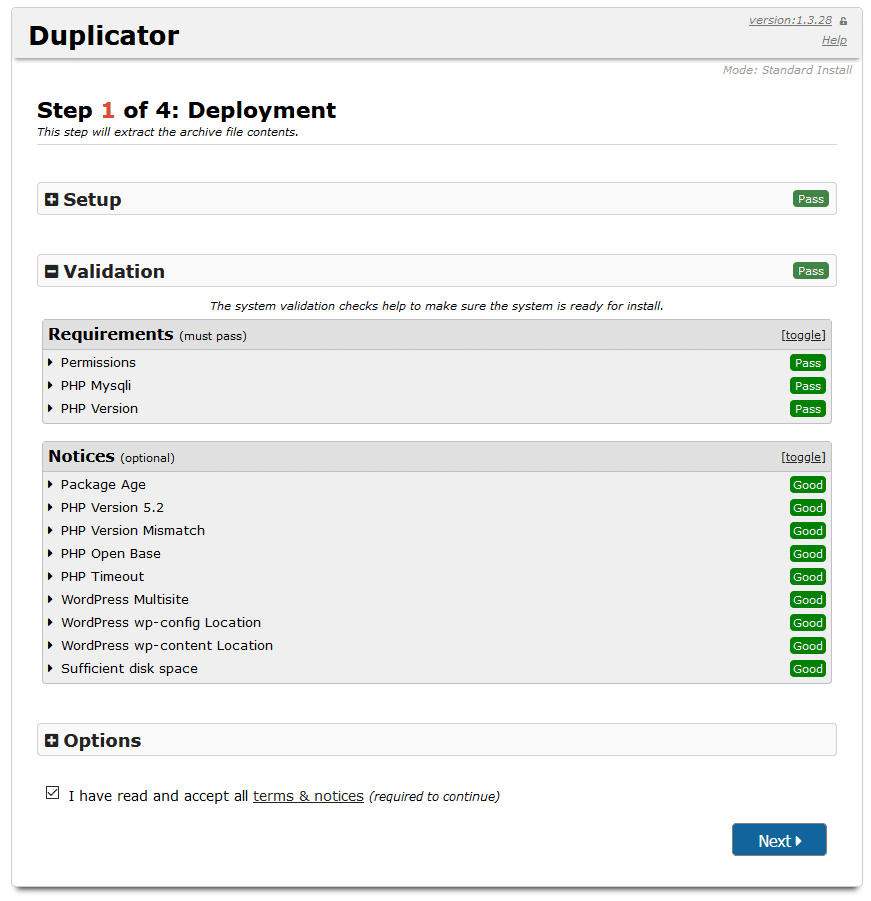
Task: Click the minus icon beside Validation
Action: pos(52,272)
